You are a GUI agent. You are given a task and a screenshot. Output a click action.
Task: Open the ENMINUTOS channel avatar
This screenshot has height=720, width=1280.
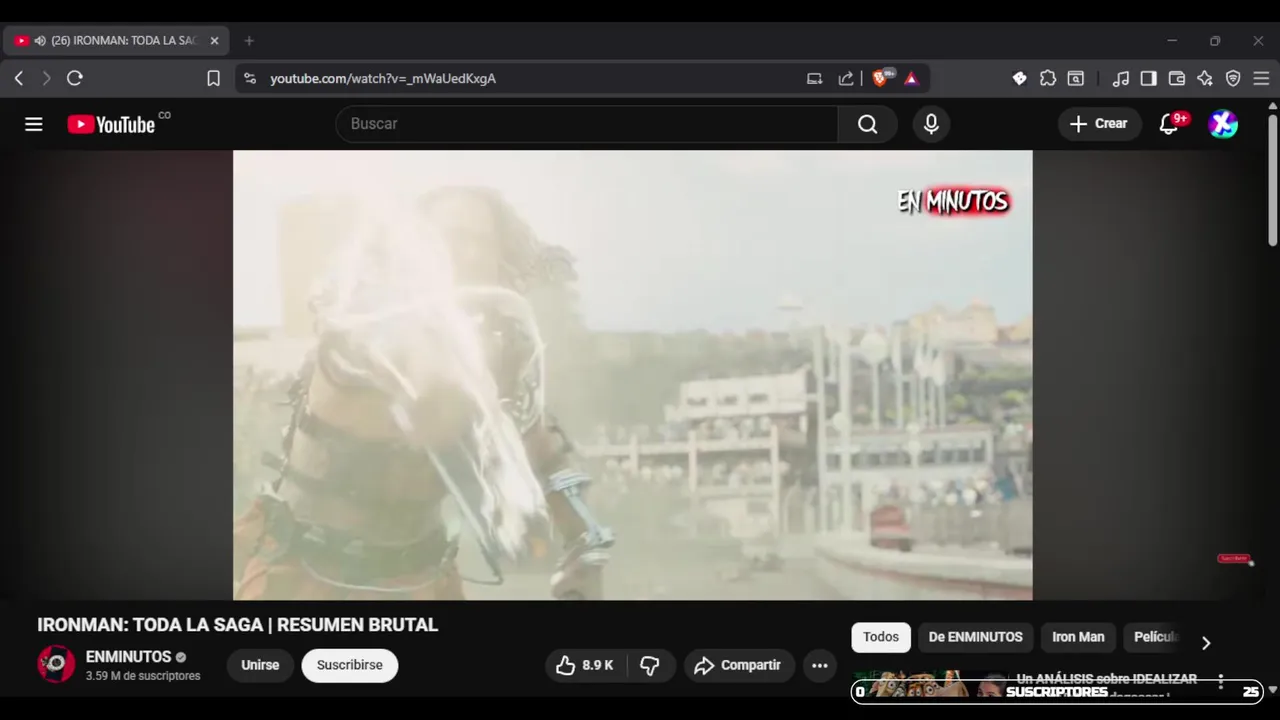[56, 665]
